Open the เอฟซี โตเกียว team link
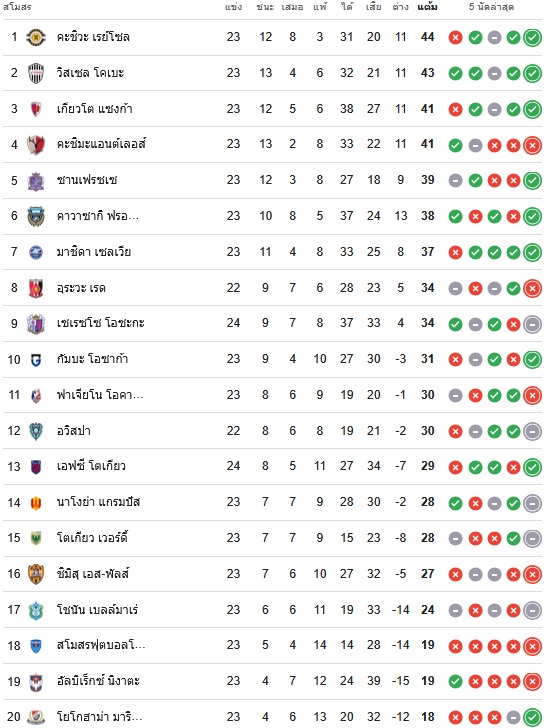549x728 pixels. coord(91,466)
